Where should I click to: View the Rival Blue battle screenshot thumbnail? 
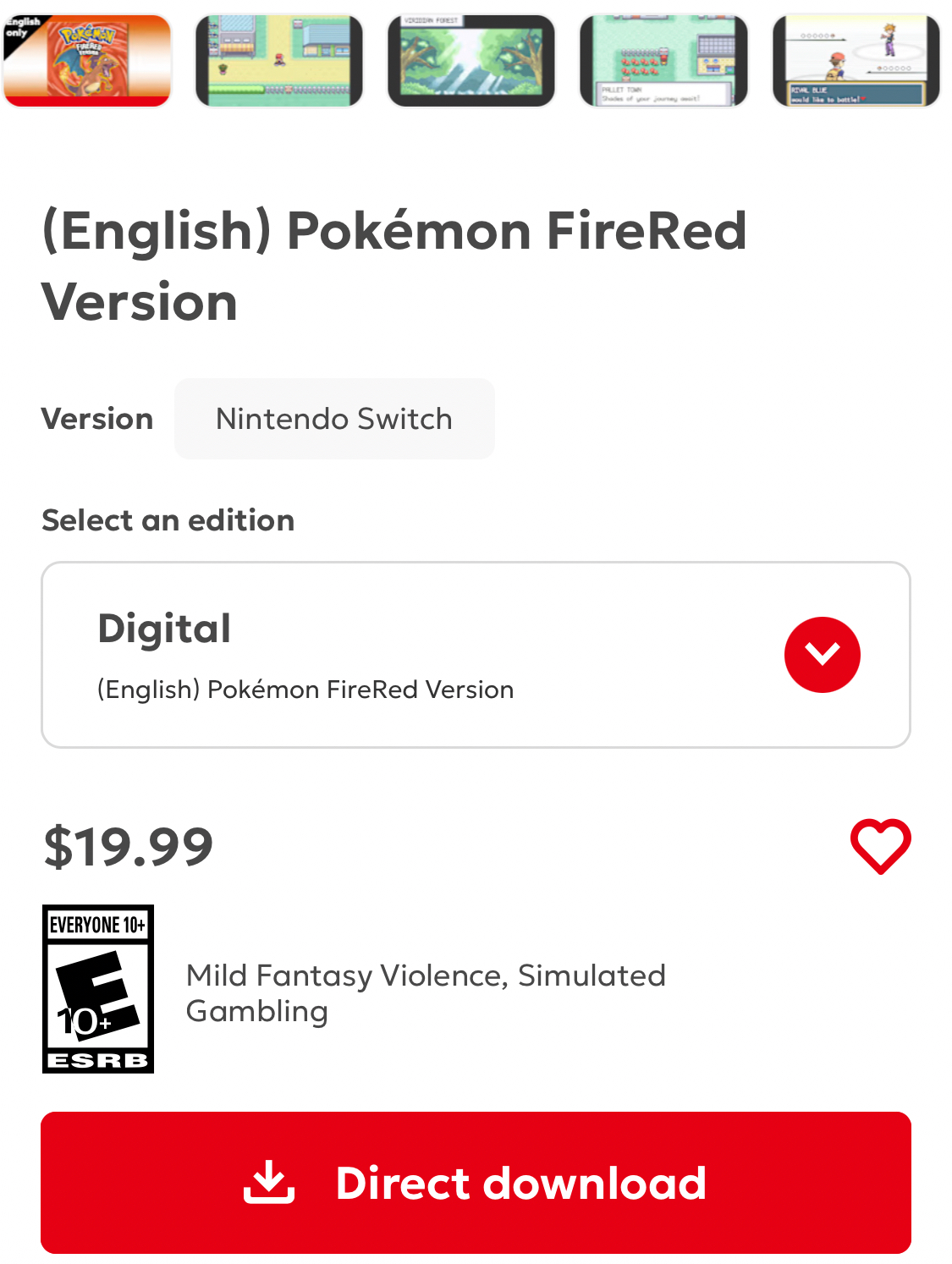click(x=856, y=61)
